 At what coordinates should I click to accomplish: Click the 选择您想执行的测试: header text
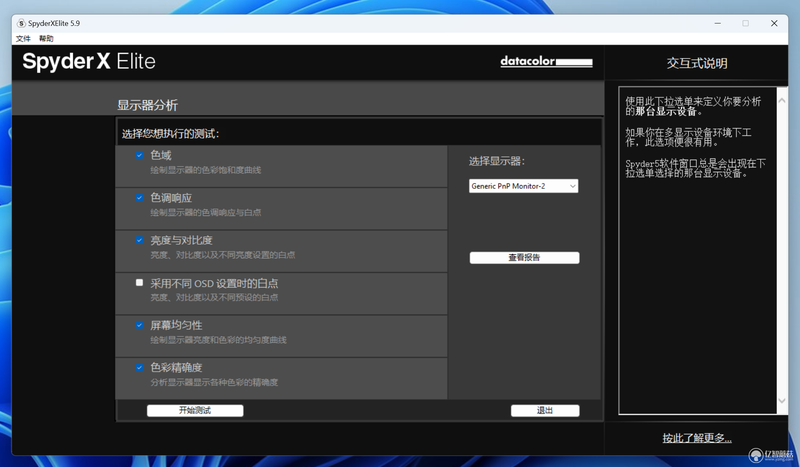tap(170, 134)
